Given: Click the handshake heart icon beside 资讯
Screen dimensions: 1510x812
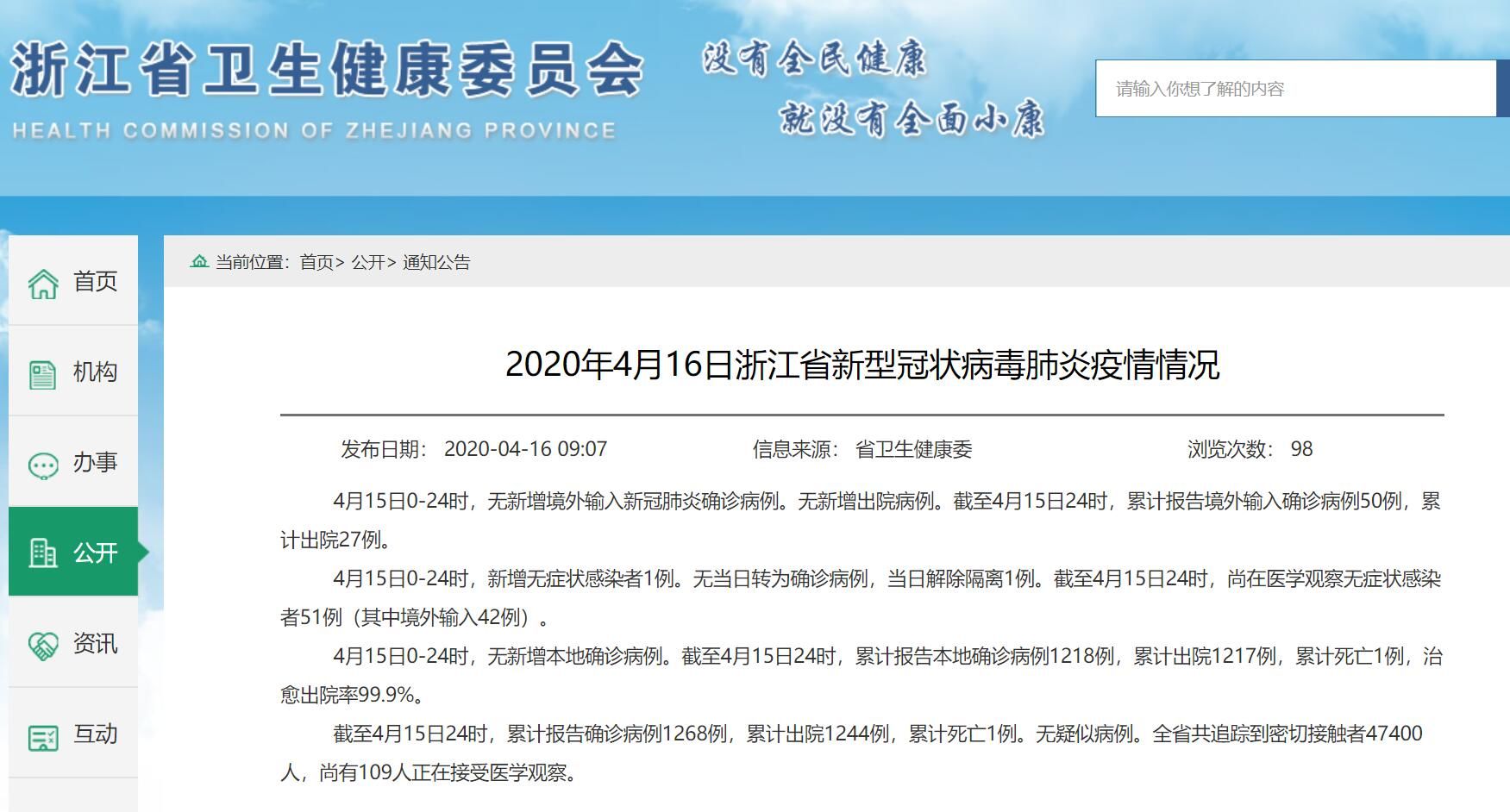Looking at the screenshot, I should coord(43,645).
